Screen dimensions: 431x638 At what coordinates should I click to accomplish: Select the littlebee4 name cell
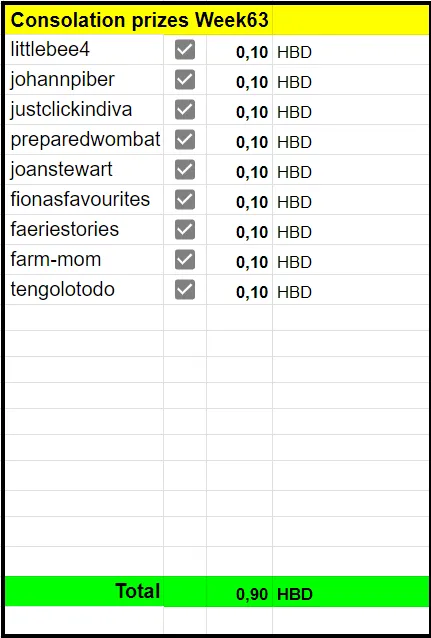coord(85,50)
